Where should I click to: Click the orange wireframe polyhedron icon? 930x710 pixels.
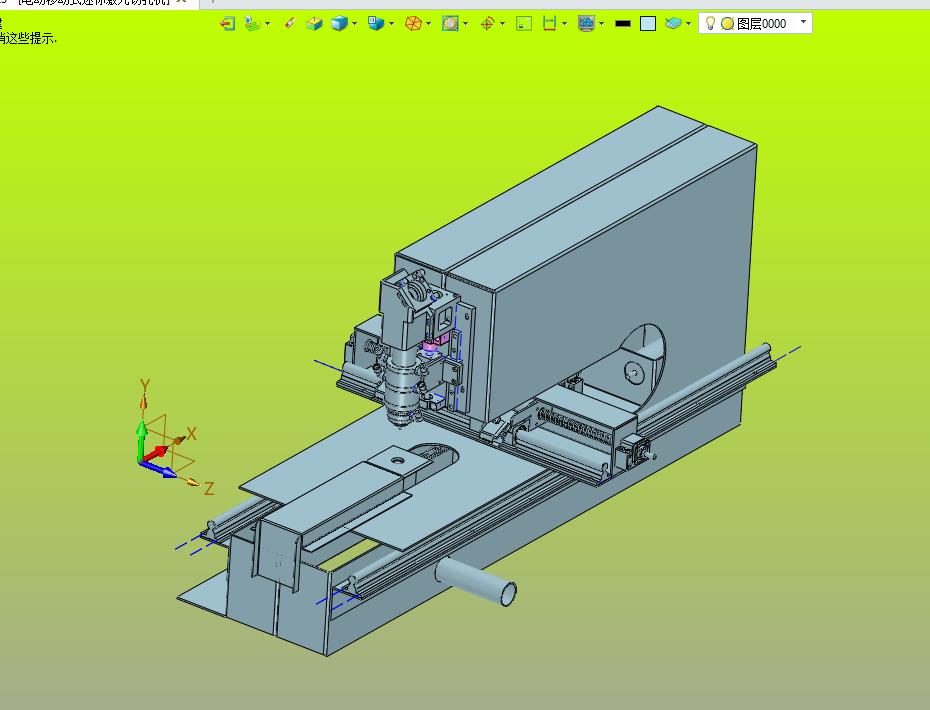413,24
